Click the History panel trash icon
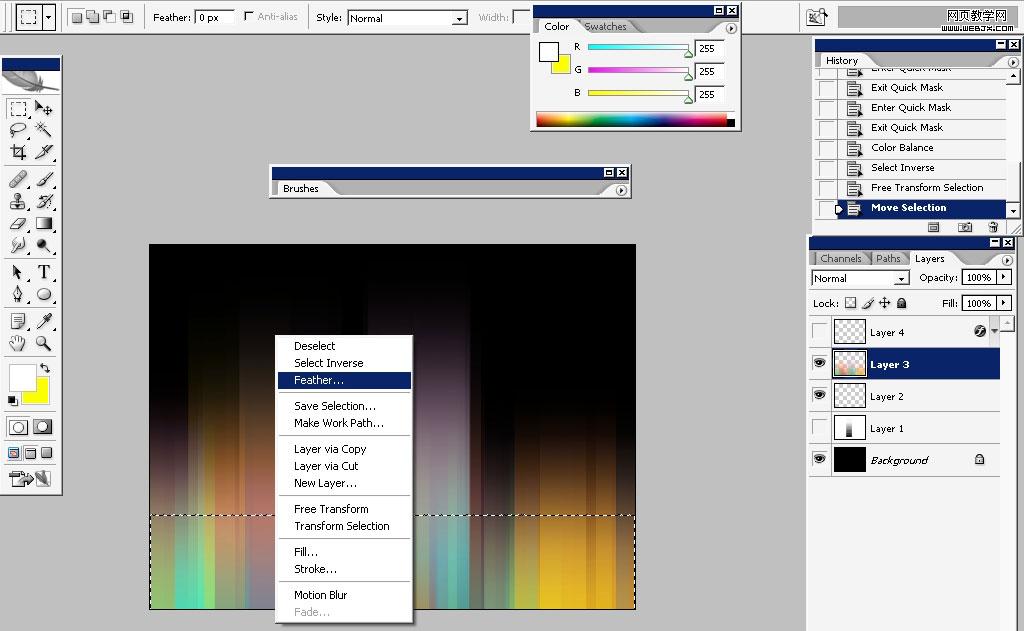This screenshot has height=631, width=1024. click(x=993, y=227)
